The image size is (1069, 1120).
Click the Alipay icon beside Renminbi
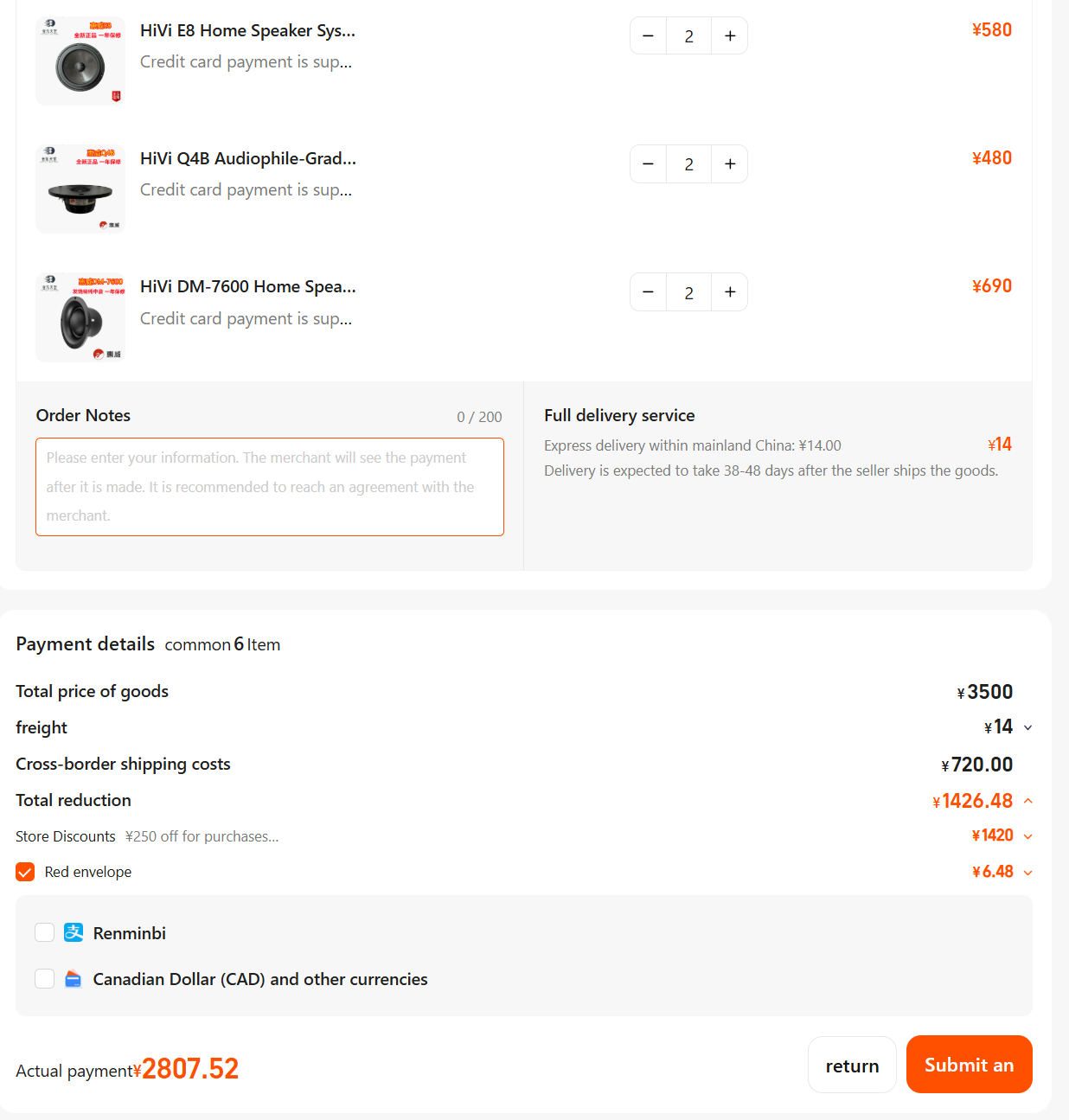pyautogui.click(x=74, y=932)
